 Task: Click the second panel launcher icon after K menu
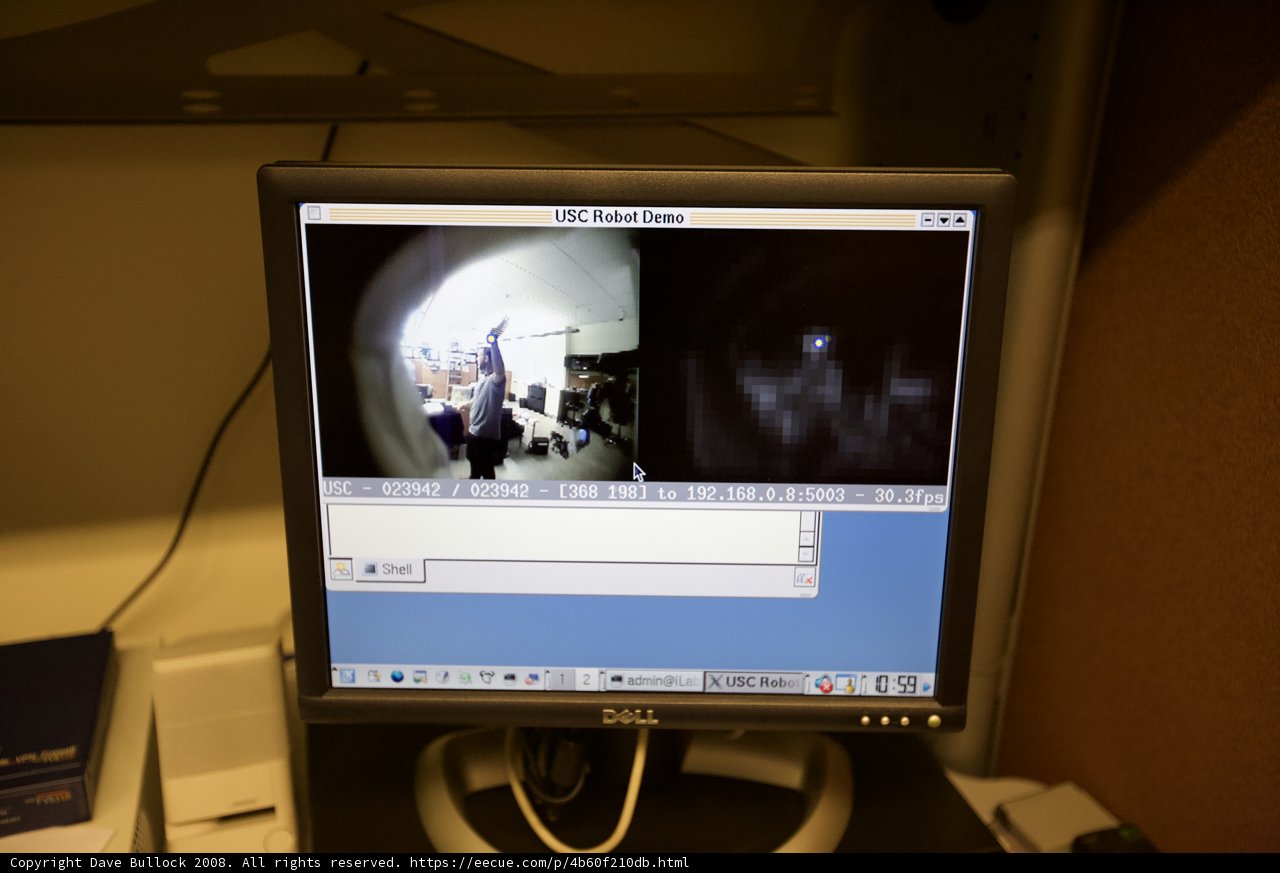(x=374, y=677)
